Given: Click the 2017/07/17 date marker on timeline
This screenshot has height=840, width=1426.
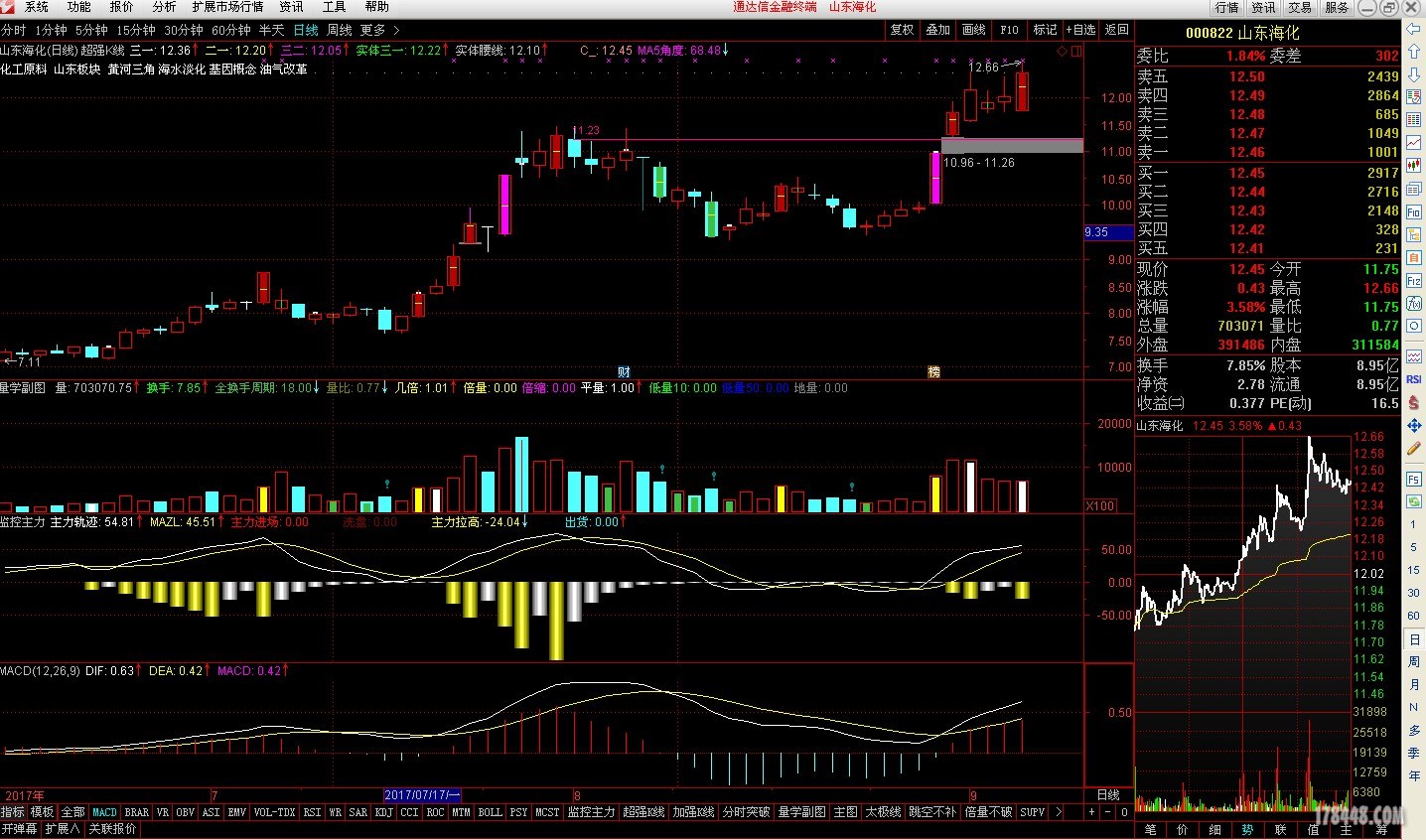Looking at the screenshot, I should coord(422,795).
